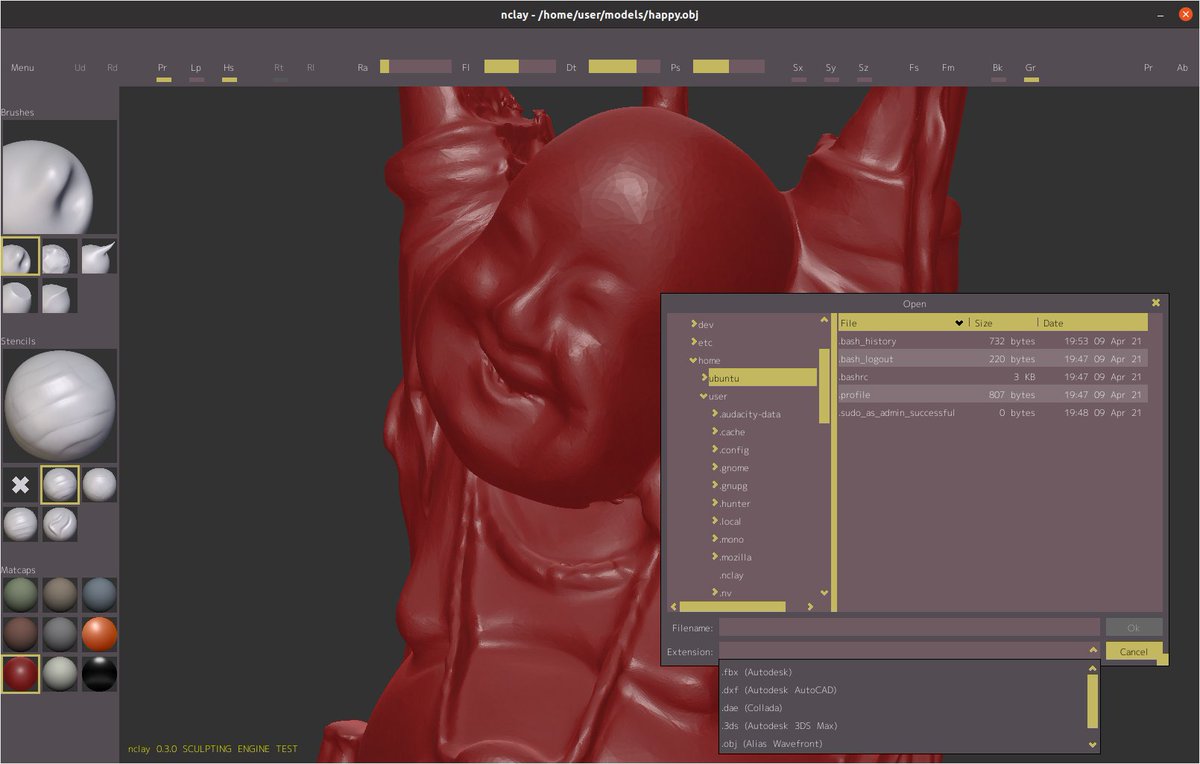Pick the plain gray matcap in the center
Image resolution: width=1200 pixels, height=764 pixels.
point(60,634)
